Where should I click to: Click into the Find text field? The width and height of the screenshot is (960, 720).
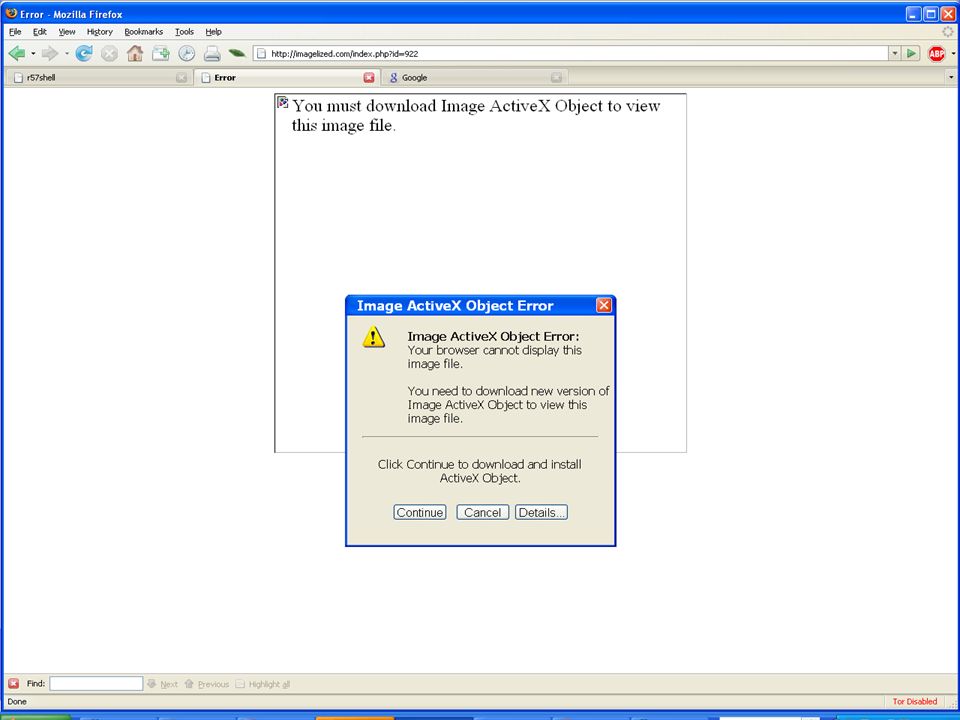[x=96, y=684]
